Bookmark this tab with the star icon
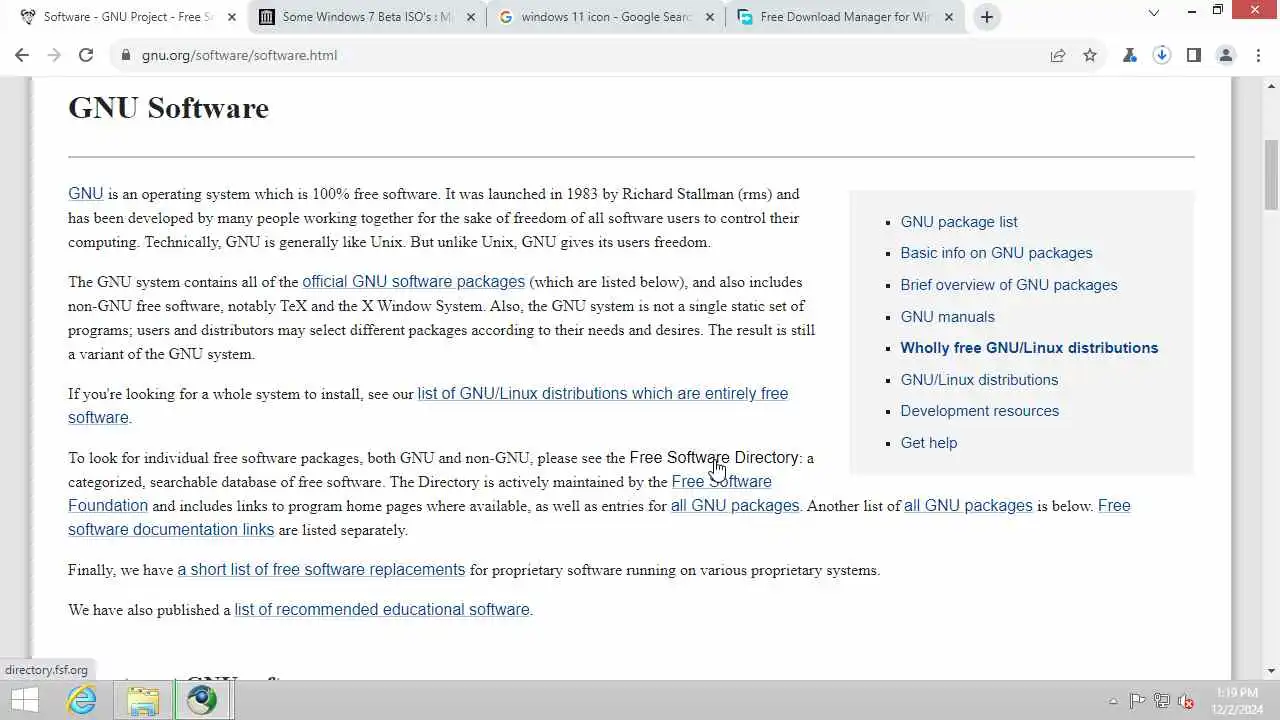 click(x=1090, y=55)
